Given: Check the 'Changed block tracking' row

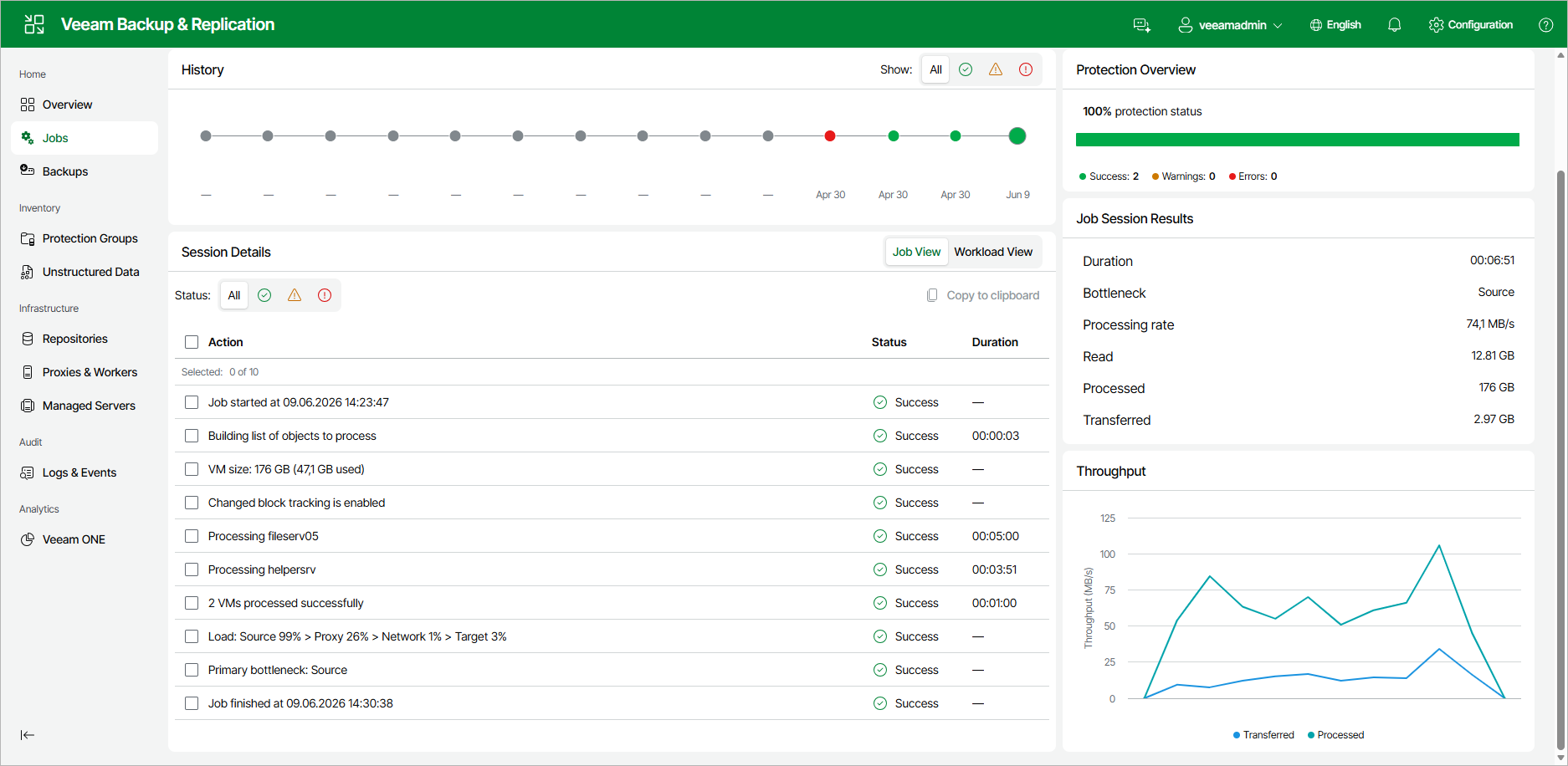Looking at the screenshot, I should pos(192,503).
